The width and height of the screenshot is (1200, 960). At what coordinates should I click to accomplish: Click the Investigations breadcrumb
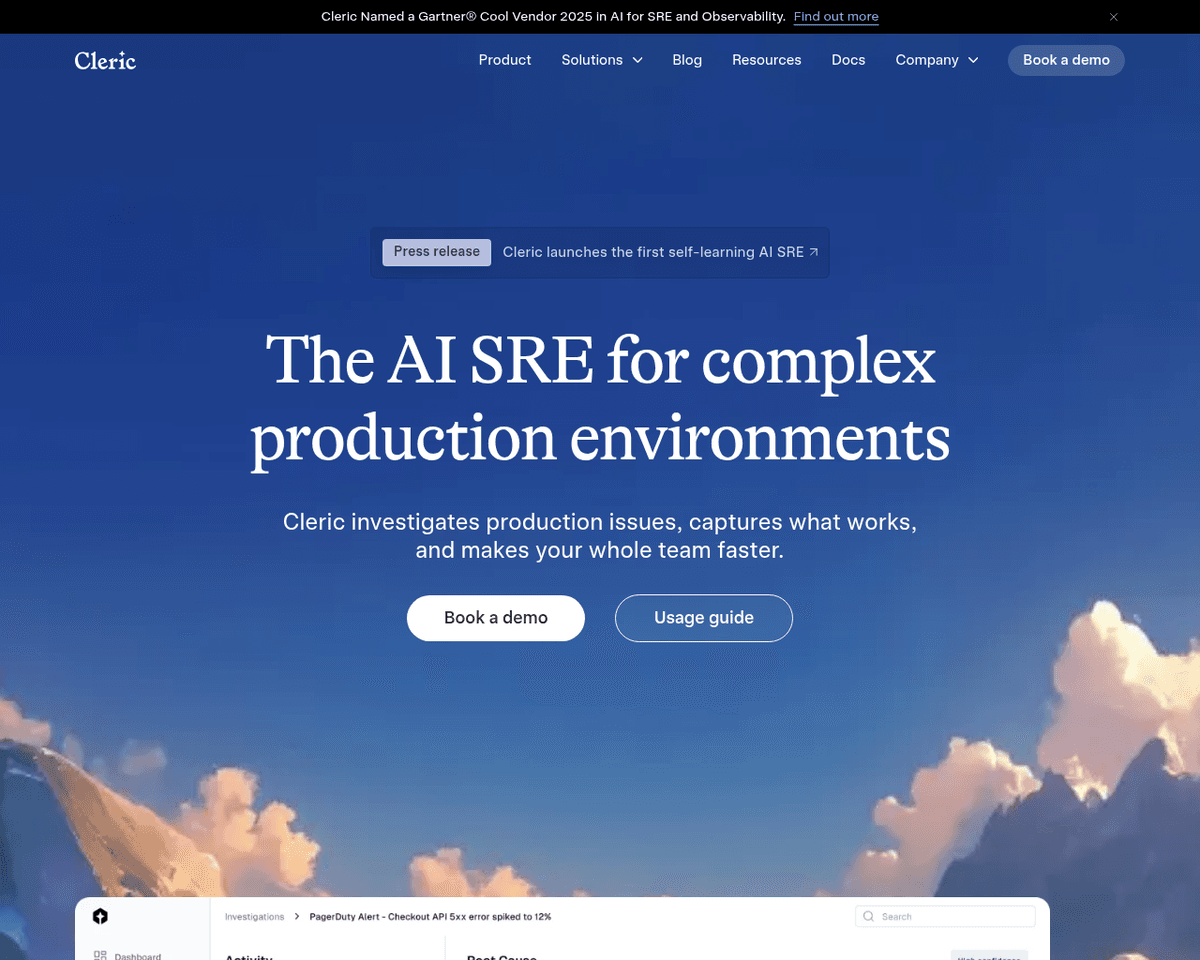(x=254, y=916)
